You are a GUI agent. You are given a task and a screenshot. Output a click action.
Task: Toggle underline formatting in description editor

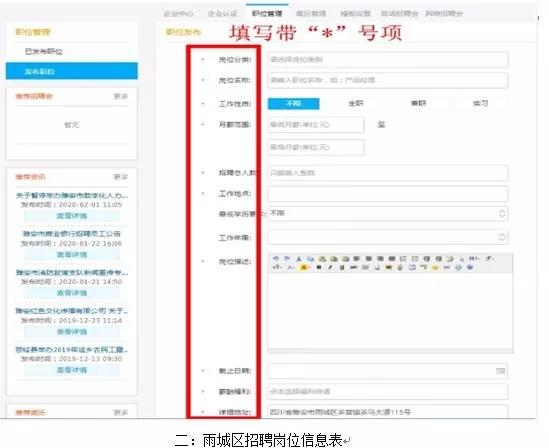point(342,267)
